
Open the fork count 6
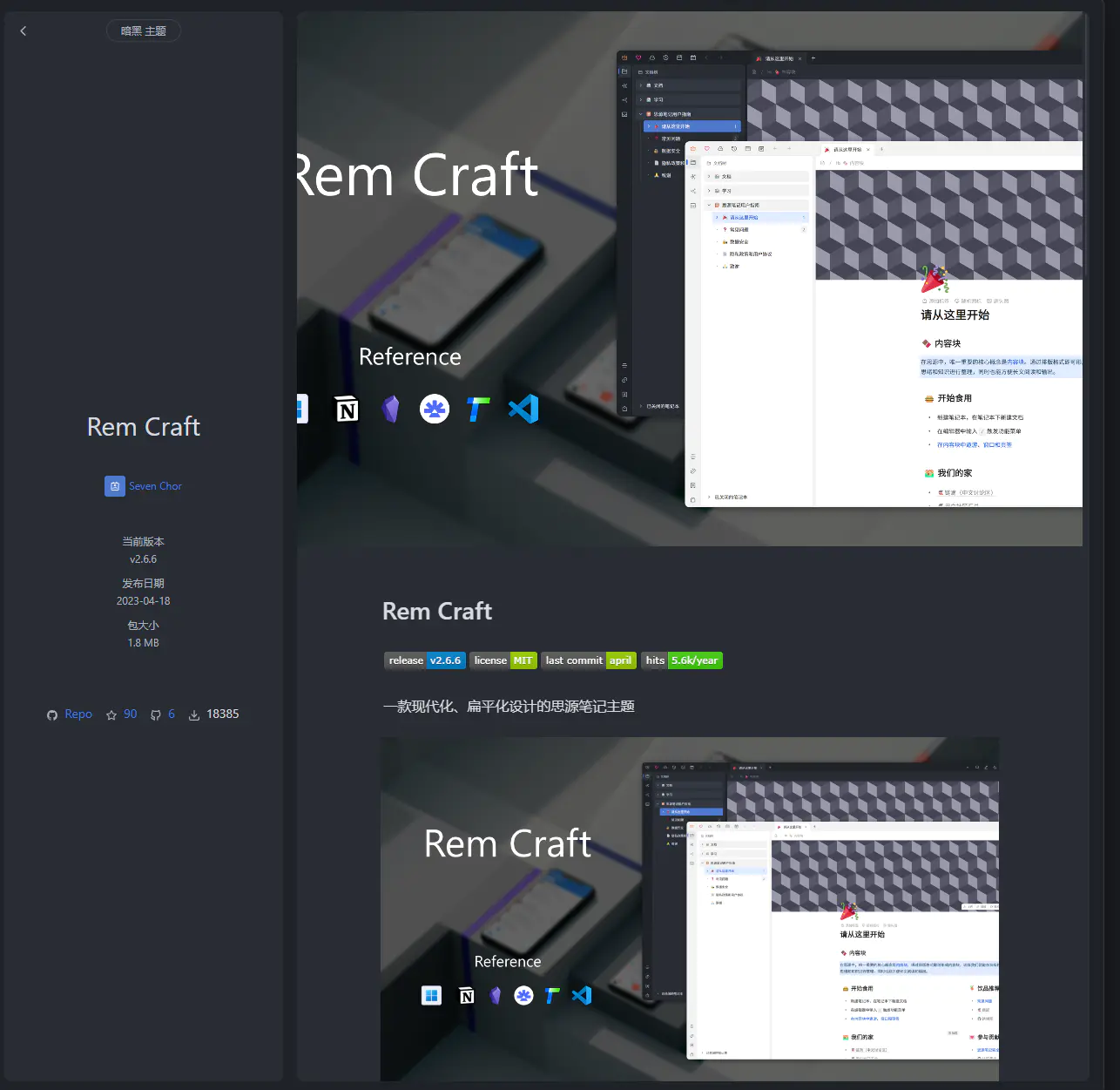click(x=172, y=714)
